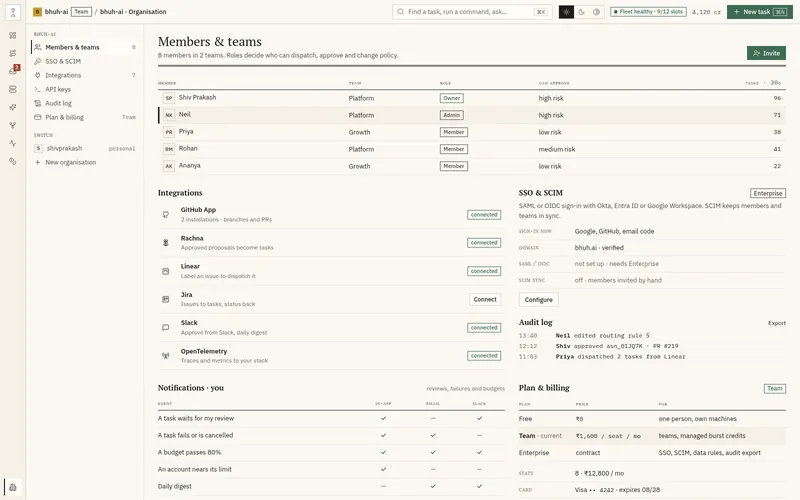
Task: Select Rohan's member row name
Action: pos(188,148)
